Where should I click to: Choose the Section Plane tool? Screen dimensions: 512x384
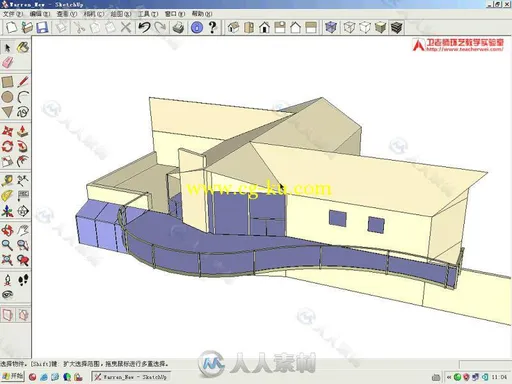[23, 211]
